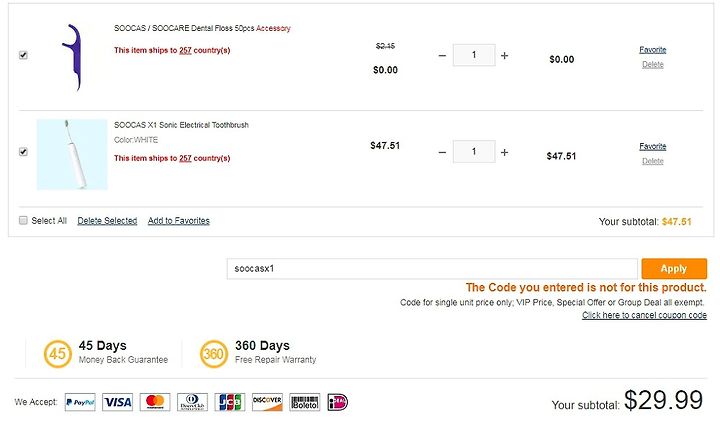Viewport: 720px width, 424px height.
Task: Click the Discover payment icon
Action: tap(267, 402)
